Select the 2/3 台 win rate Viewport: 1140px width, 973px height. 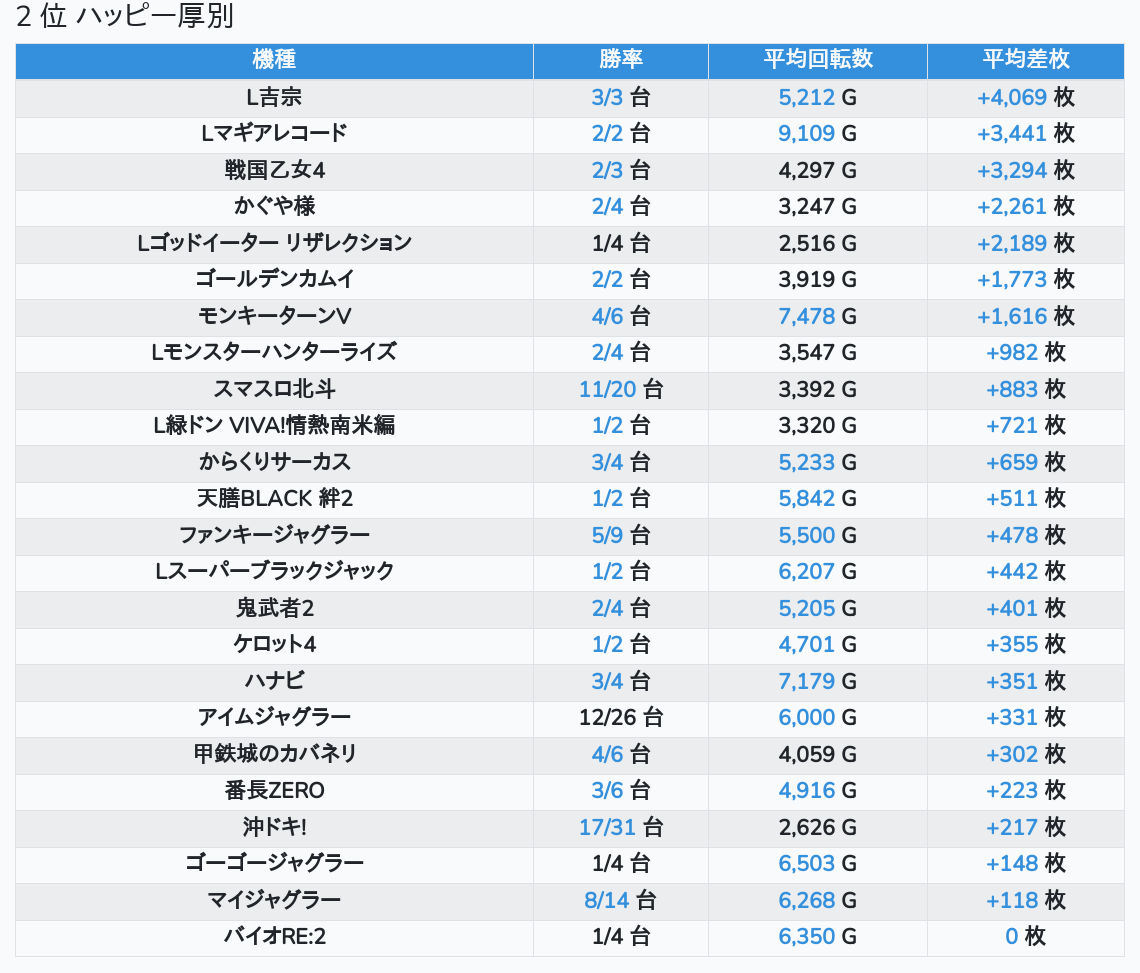pyautogui.click(x=621, y=170)
